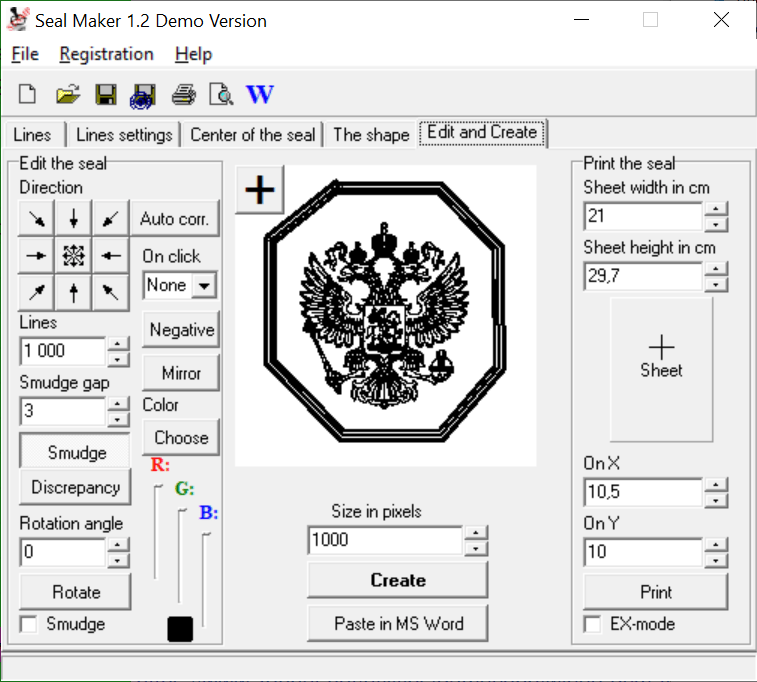The height and width of the screenshot is (682, 757).
Task: Click the up direction arrow
Action: point(73,292)
